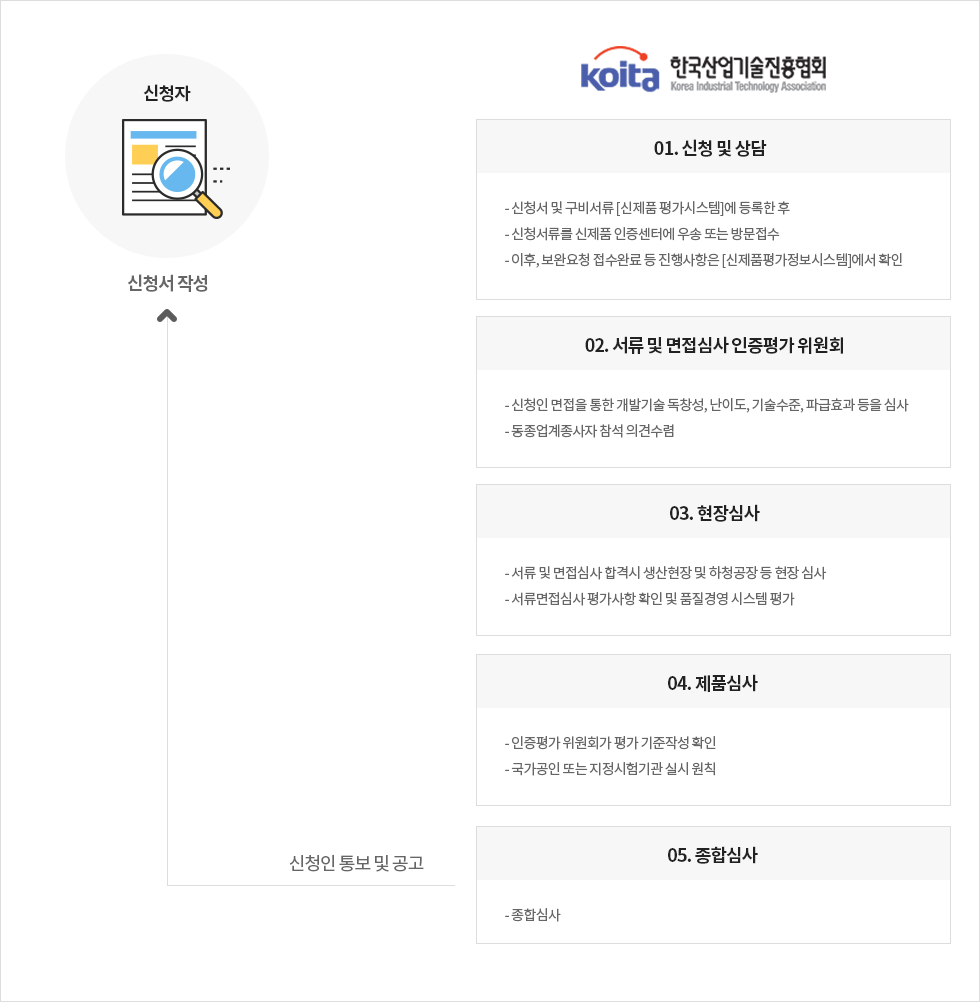Click the 신청자 label

point(167,93)
